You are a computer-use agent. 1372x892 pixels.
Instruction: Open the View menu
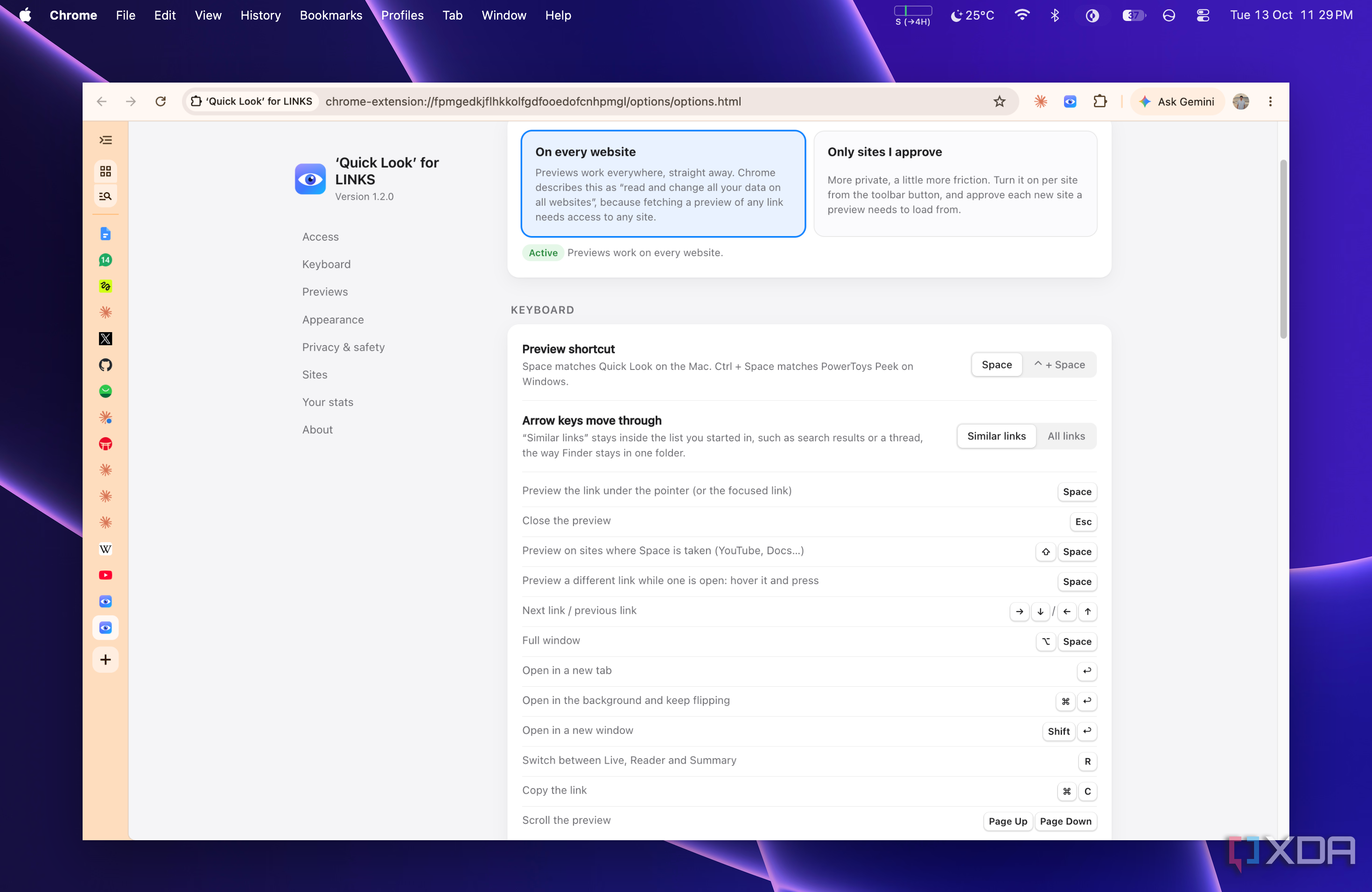coord(208,15)
